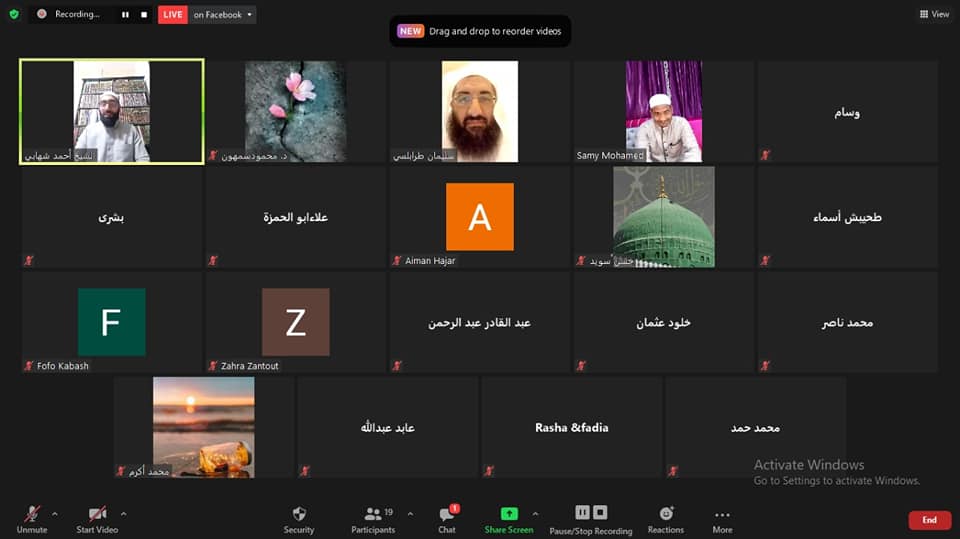Select the محمد حمد participant tile

(756, 428)
